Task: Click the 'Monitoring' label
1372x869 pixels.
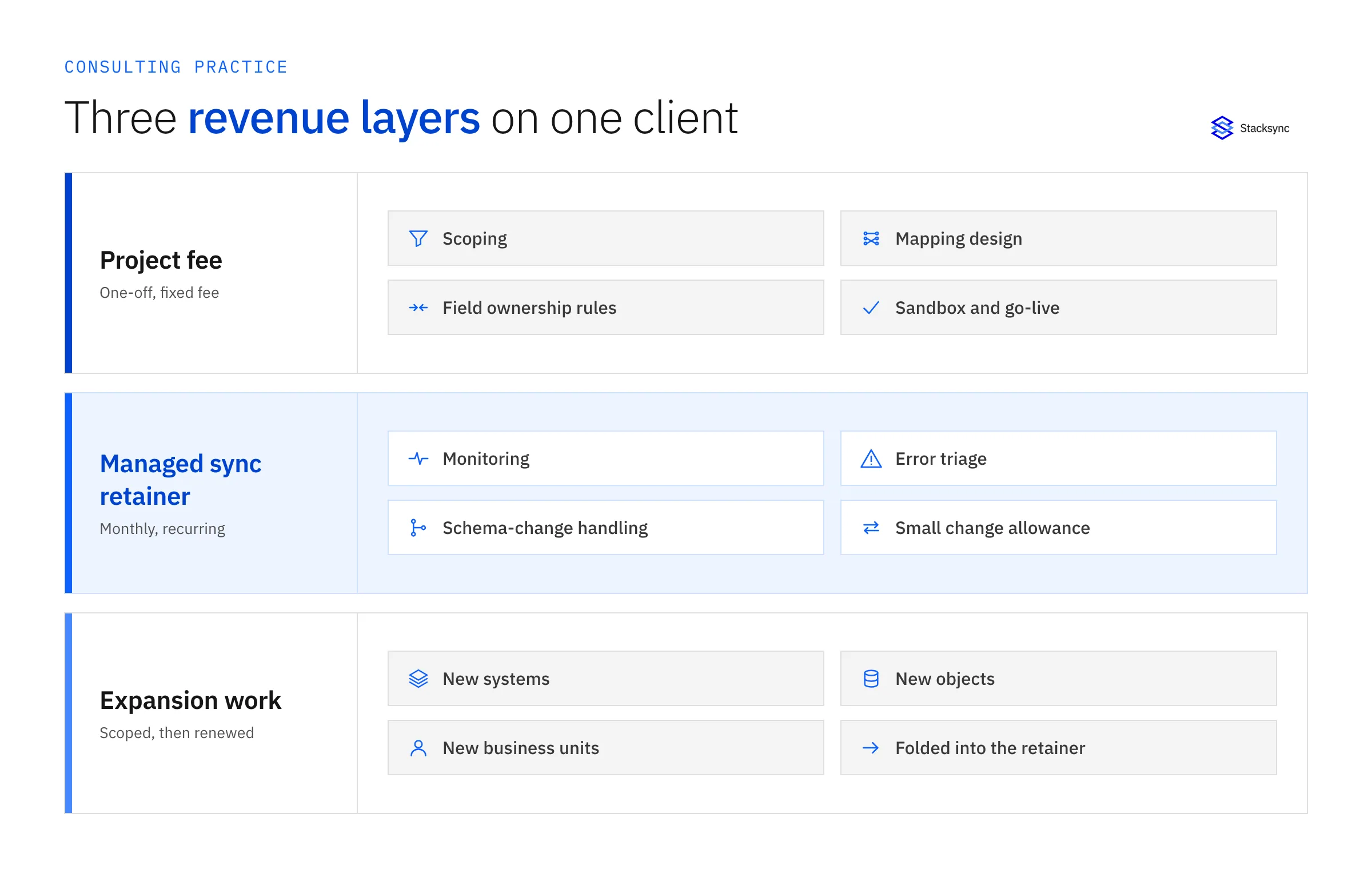Action: (486, 459)
